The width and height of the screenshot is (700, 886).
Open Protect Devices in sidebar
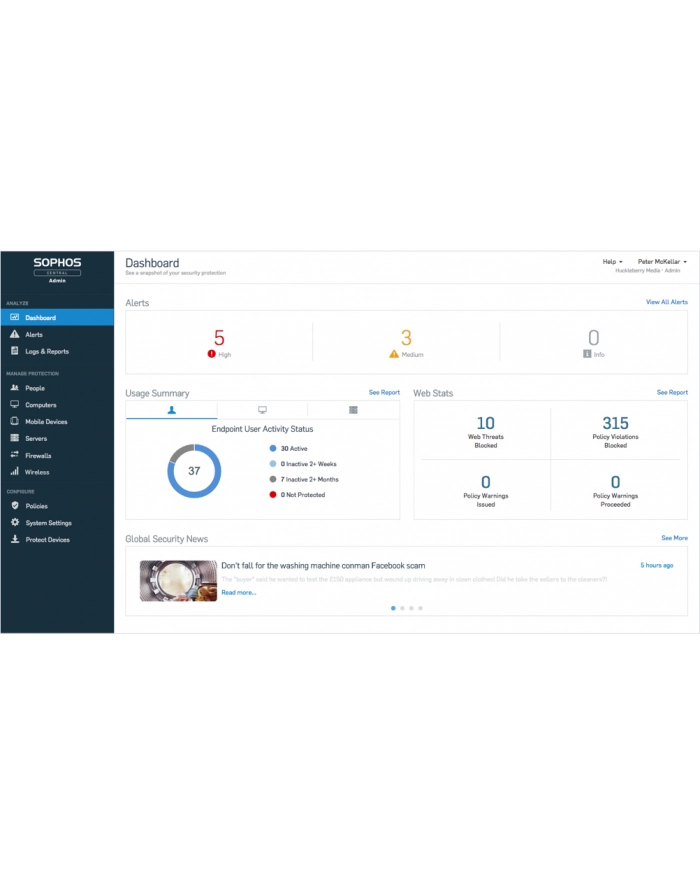57,539
